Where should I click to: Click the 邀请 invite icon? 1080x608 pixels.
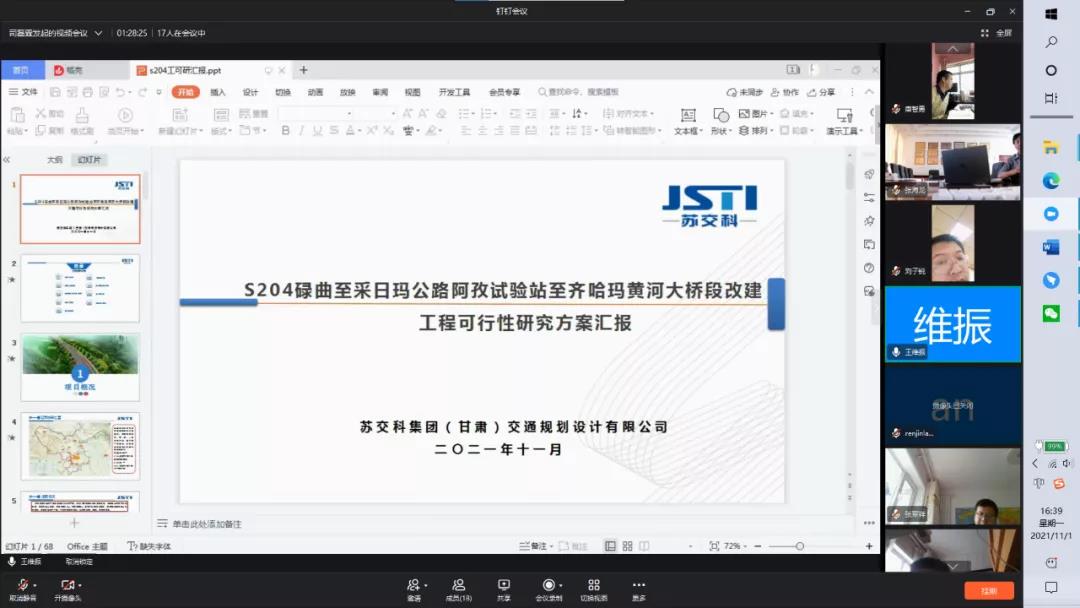[413, 585]
